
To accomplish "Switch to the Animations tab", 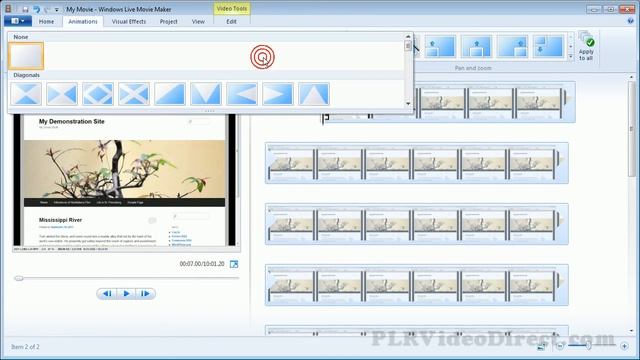I will pos(83,22).
